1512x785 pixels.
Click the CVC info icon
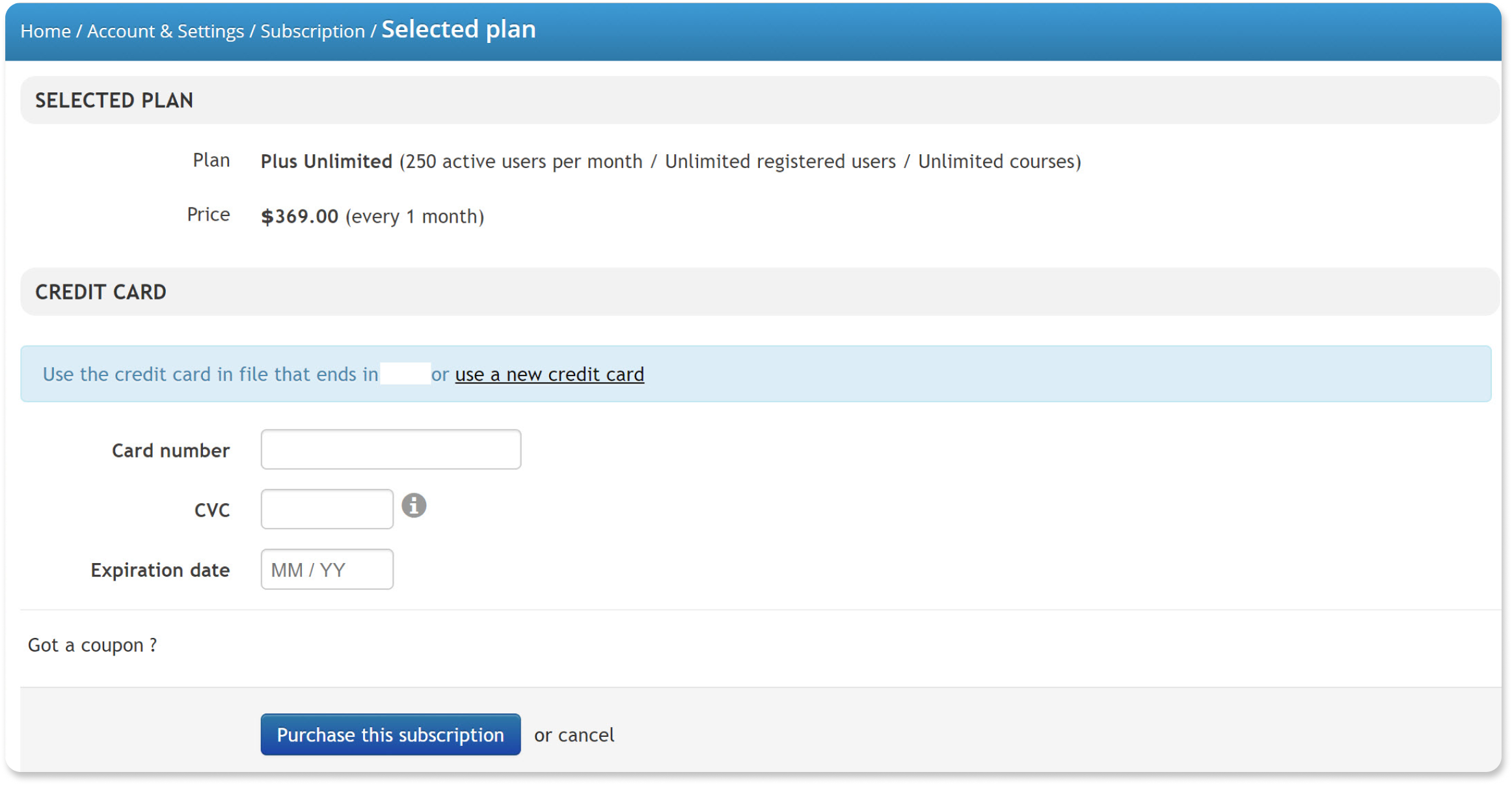pos(414,506)
